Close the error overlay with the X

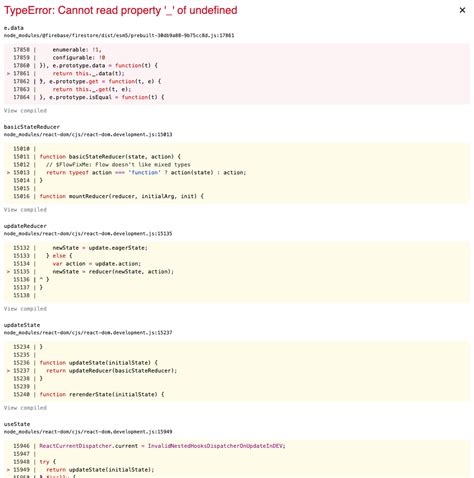[462, 10]
